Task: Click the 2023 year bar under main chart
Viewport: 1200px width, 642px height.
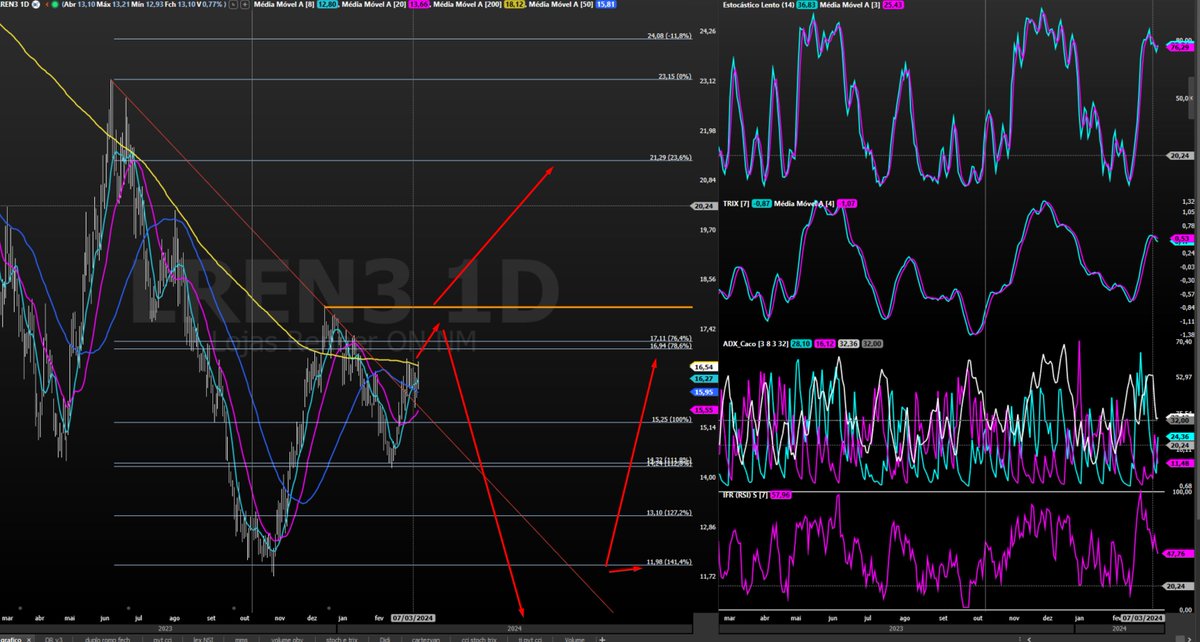Action: 166,627
